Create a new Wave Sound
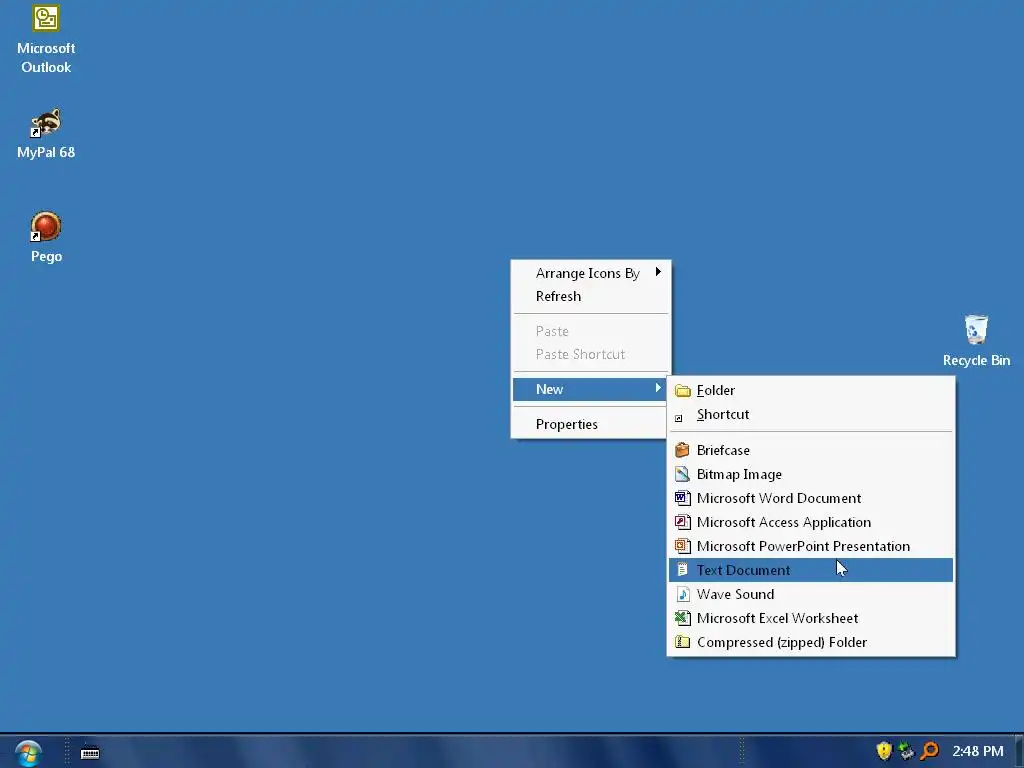Viewport: 1024px width, 768px height. (810, 594)
